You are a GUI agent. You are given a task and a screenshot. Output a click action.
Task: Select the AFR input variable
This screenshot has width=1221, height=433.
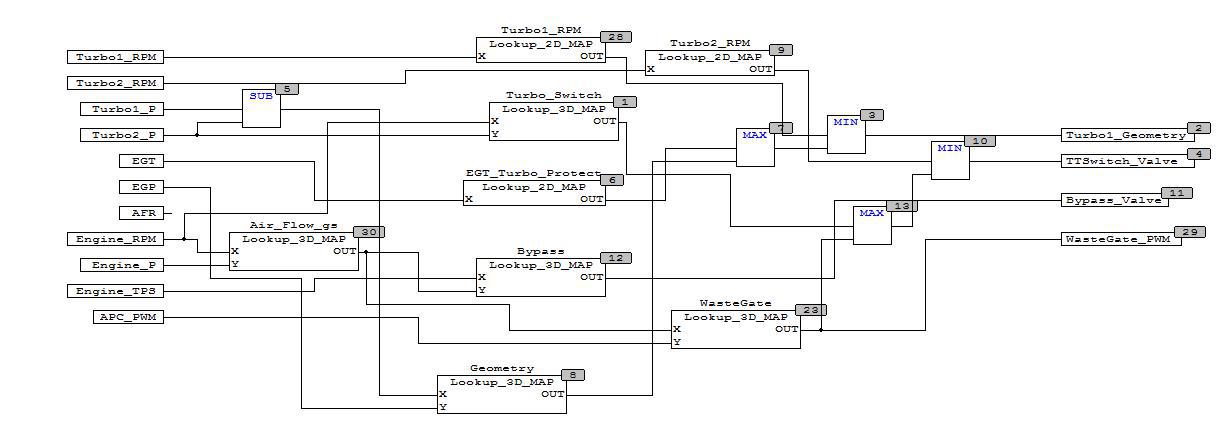142,213
